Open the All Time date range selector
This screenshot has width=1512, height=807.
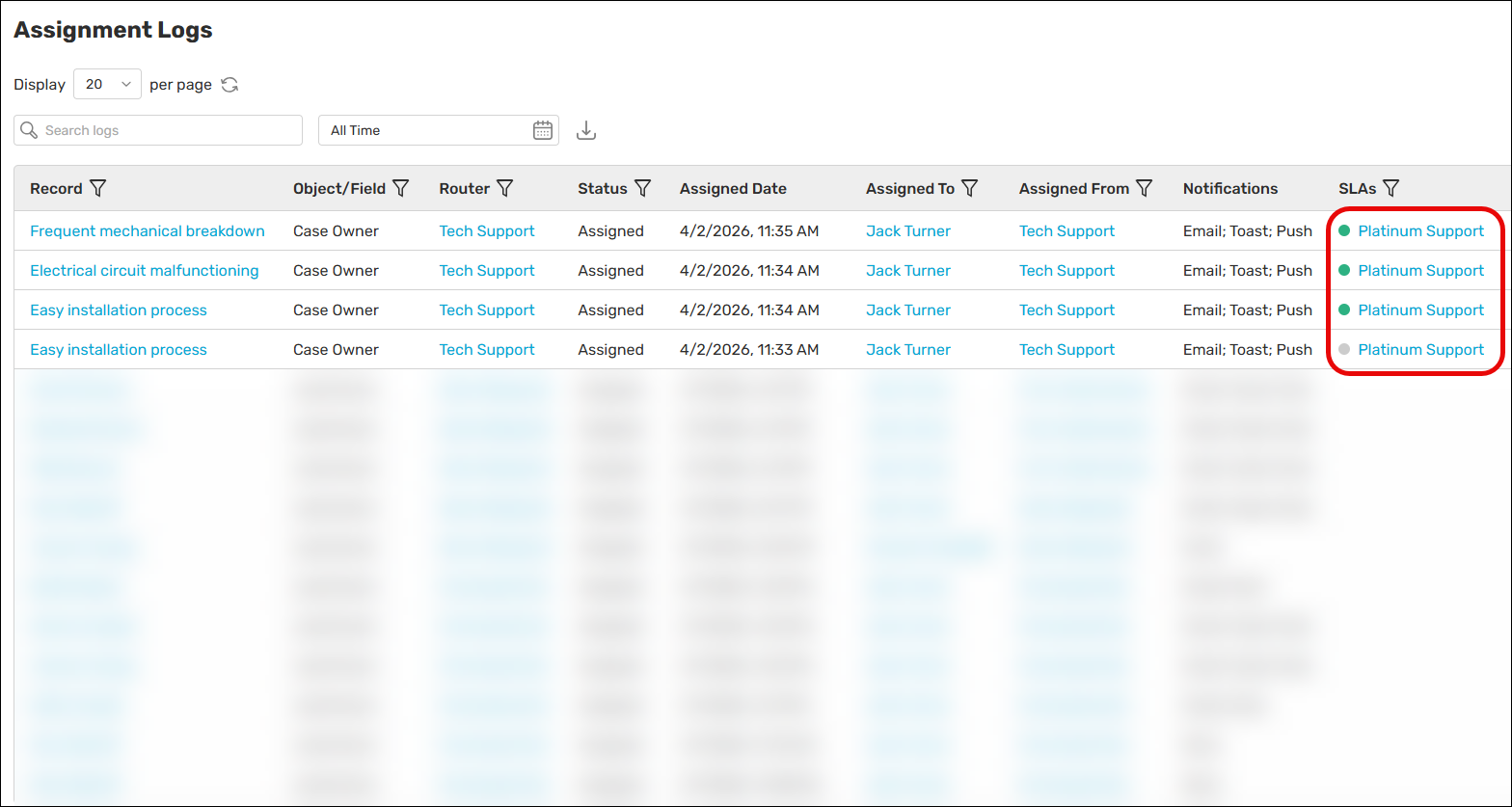point(424,130)
